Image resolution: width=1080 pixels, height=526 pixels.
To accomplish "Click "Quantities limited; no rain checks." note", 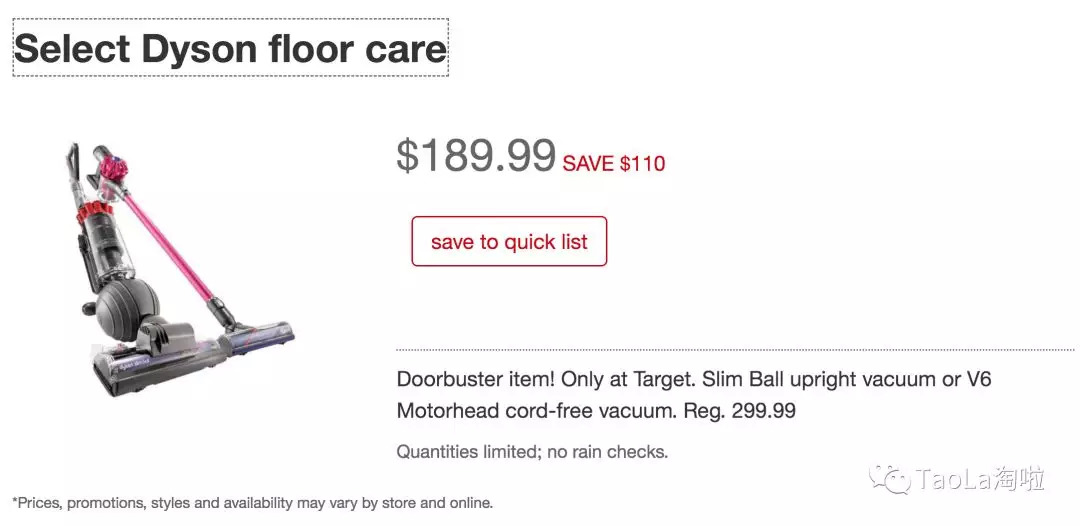I will [532, 452].
